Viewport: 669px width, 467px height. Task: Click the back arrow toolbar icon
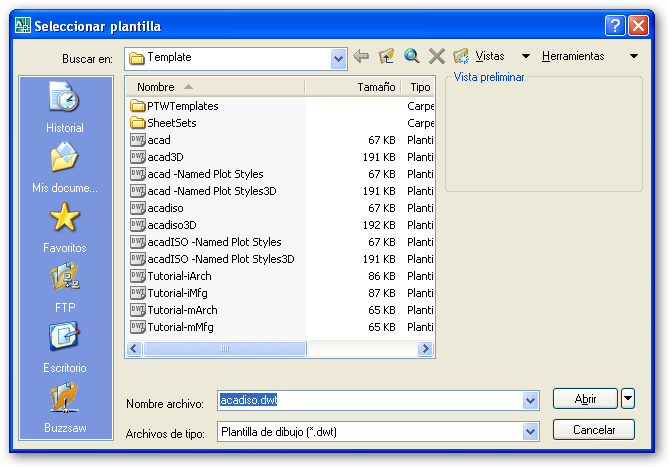pyautogui.click(x=361, y=57)
